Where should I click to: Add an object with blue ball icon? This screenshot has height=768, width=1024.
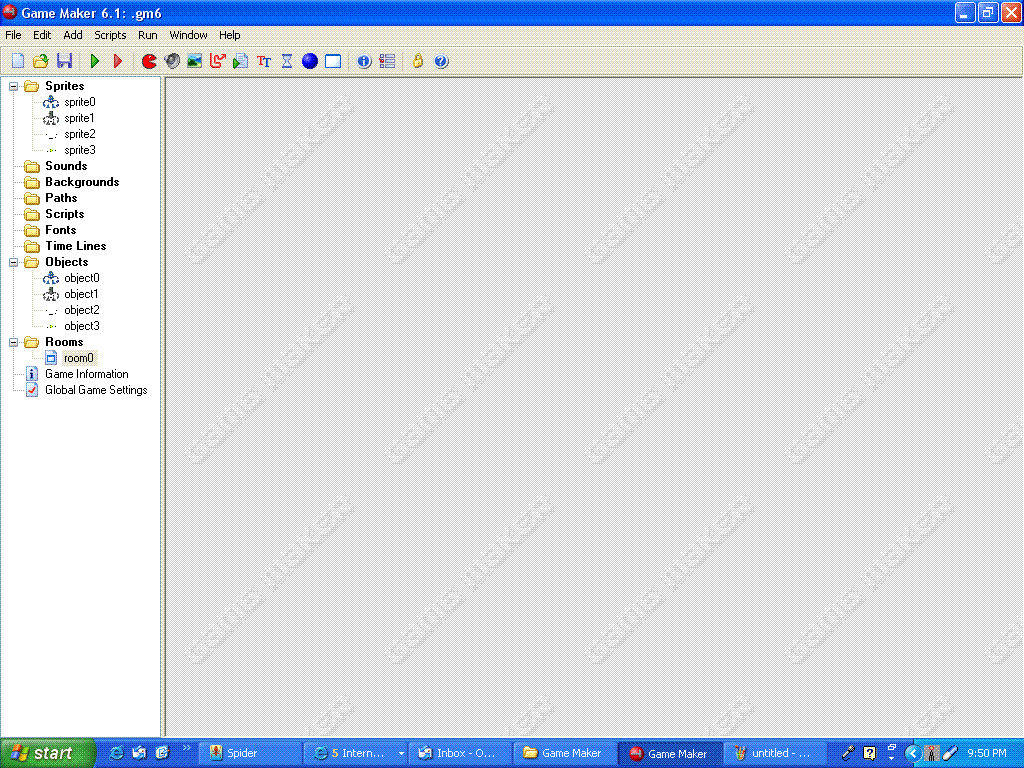(x=310, y=61)
